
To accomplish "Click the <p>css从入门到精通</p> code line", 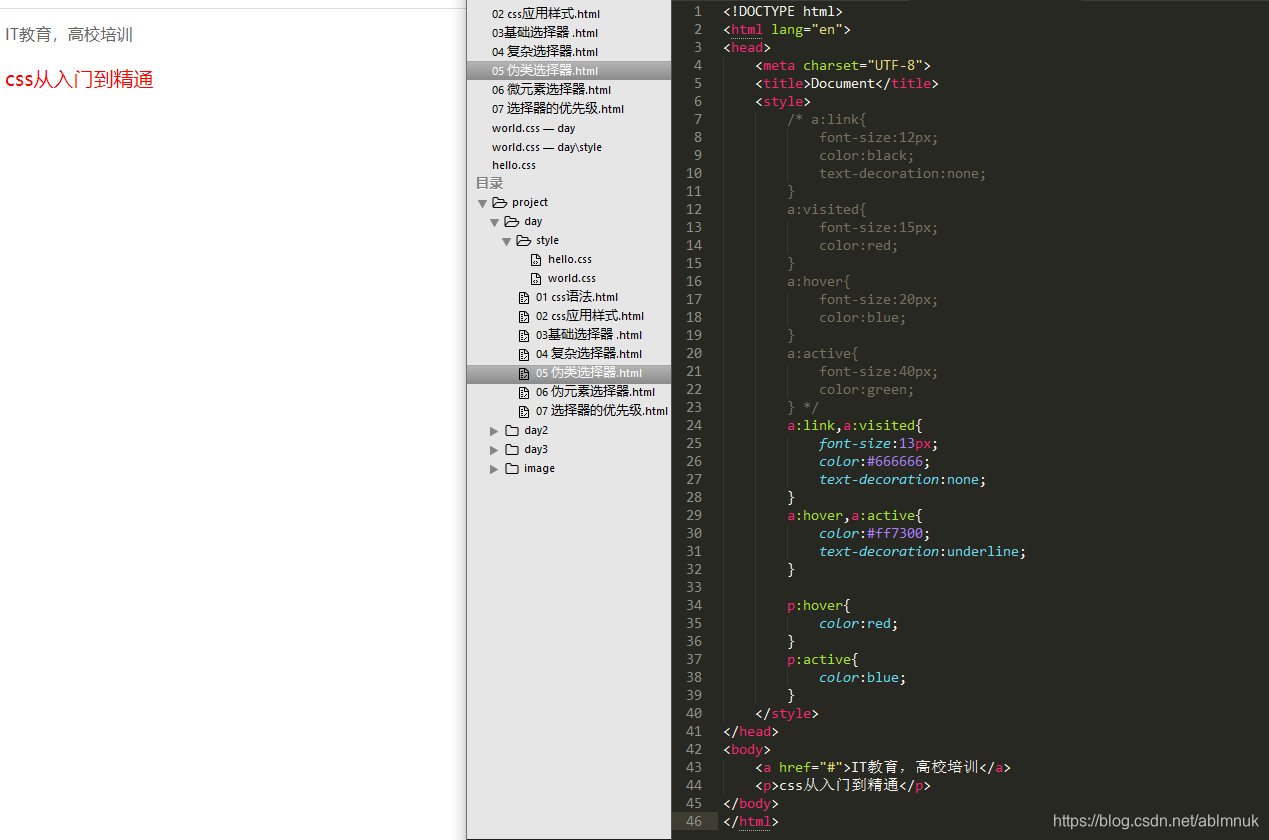I will click(x=843, y=785).
